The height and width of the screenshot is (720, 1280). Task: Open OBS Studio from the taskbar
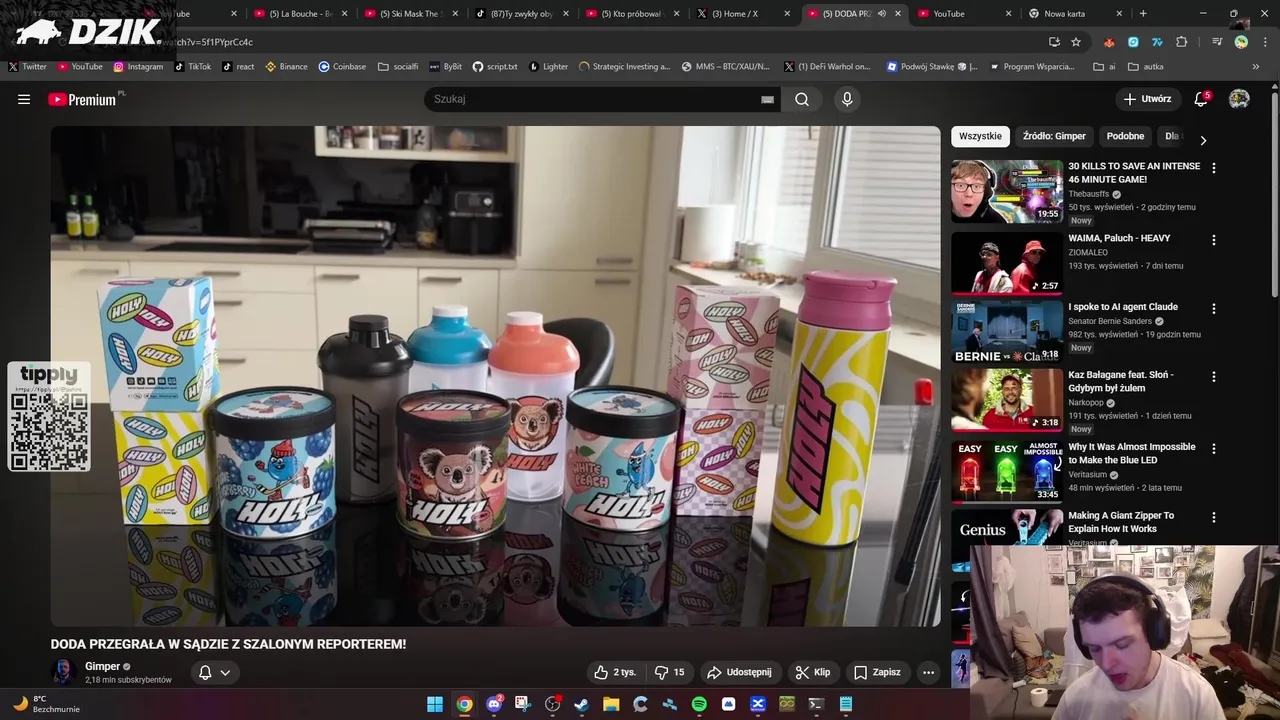point(552,704)
